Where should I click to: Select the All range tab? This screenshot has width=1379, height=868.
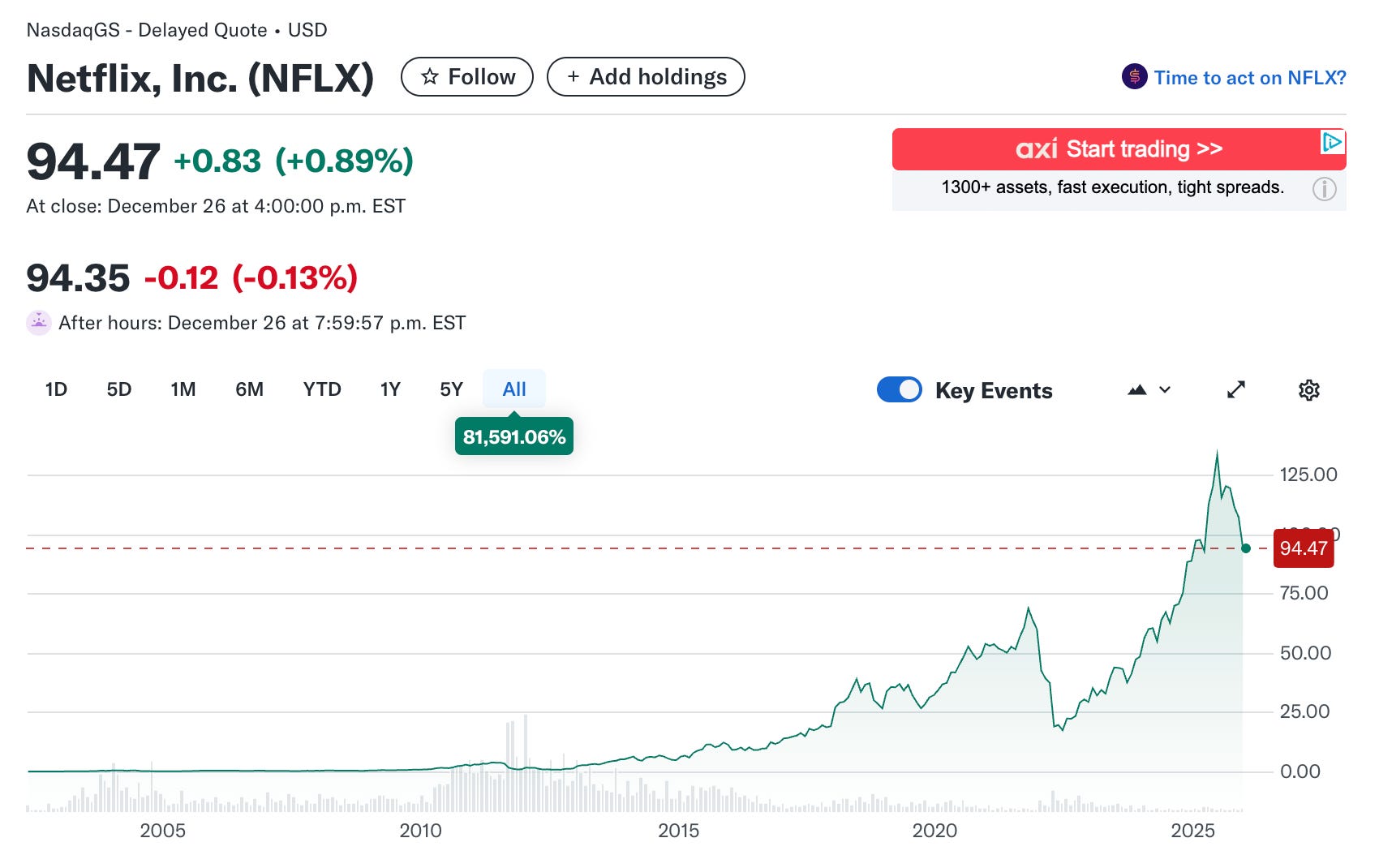(x=514, y=389)
